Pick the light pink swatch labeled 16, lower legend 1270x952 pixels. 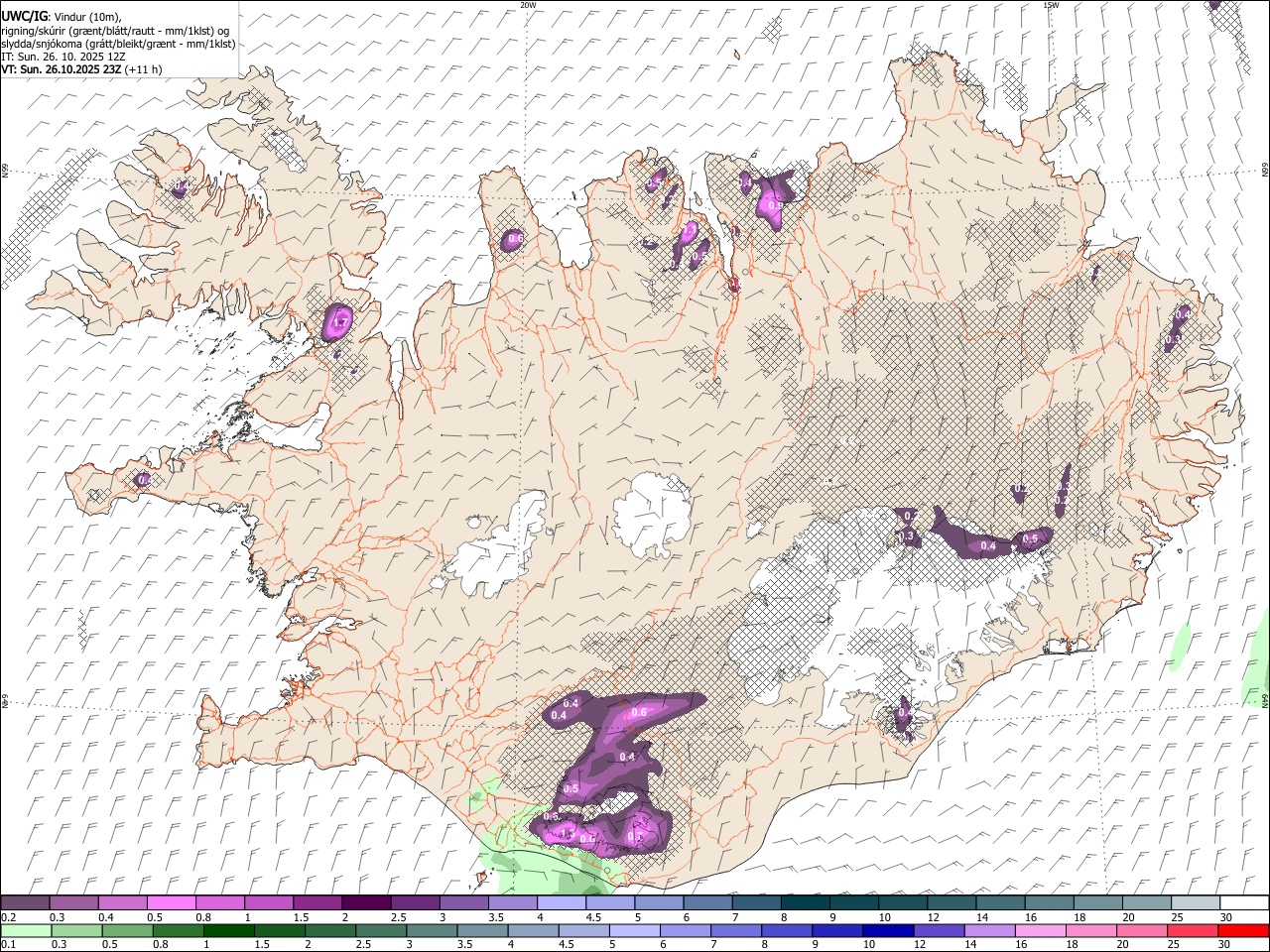point(1040,930)
